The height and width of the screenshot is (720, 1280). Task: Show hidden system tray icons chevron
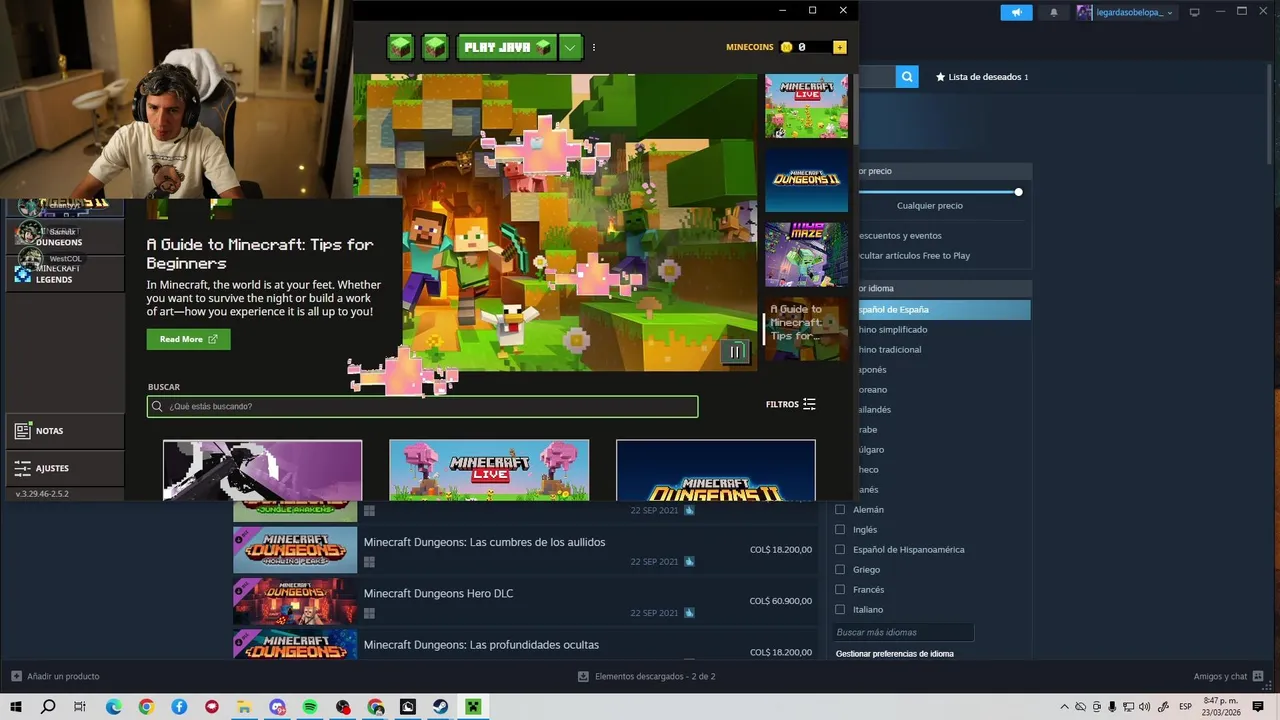point(1064,707)
